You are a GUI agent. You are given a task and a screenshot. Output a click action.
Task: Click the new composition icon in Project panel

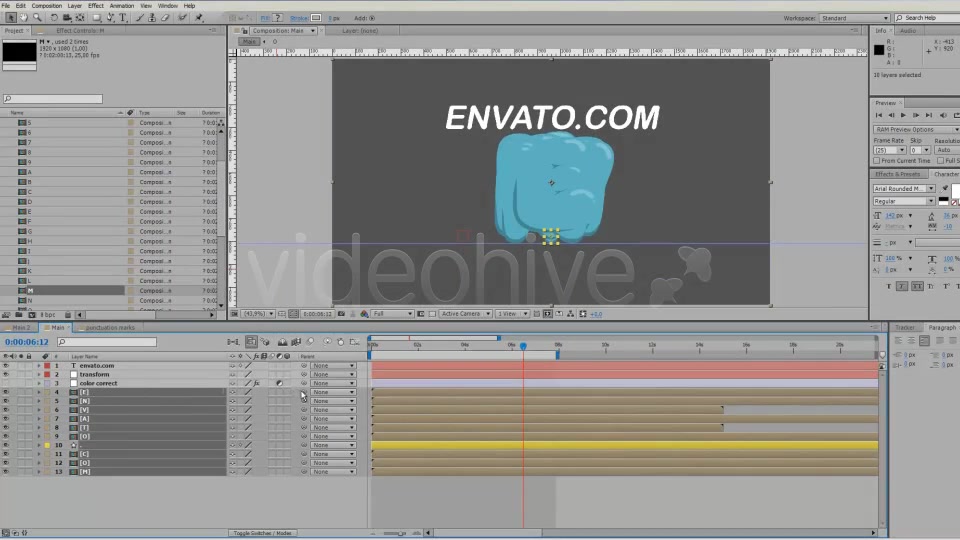coord(32,315)
